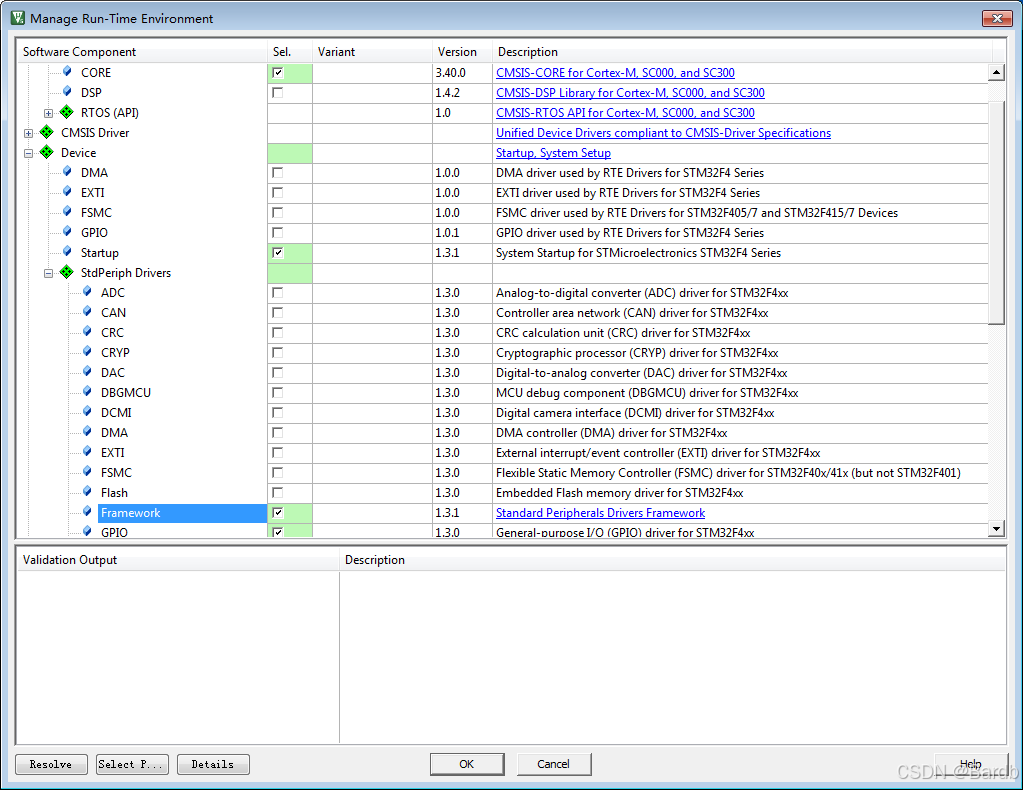
Task: Enable the CRYP driver checkbox
Action: tap(278, 352)
